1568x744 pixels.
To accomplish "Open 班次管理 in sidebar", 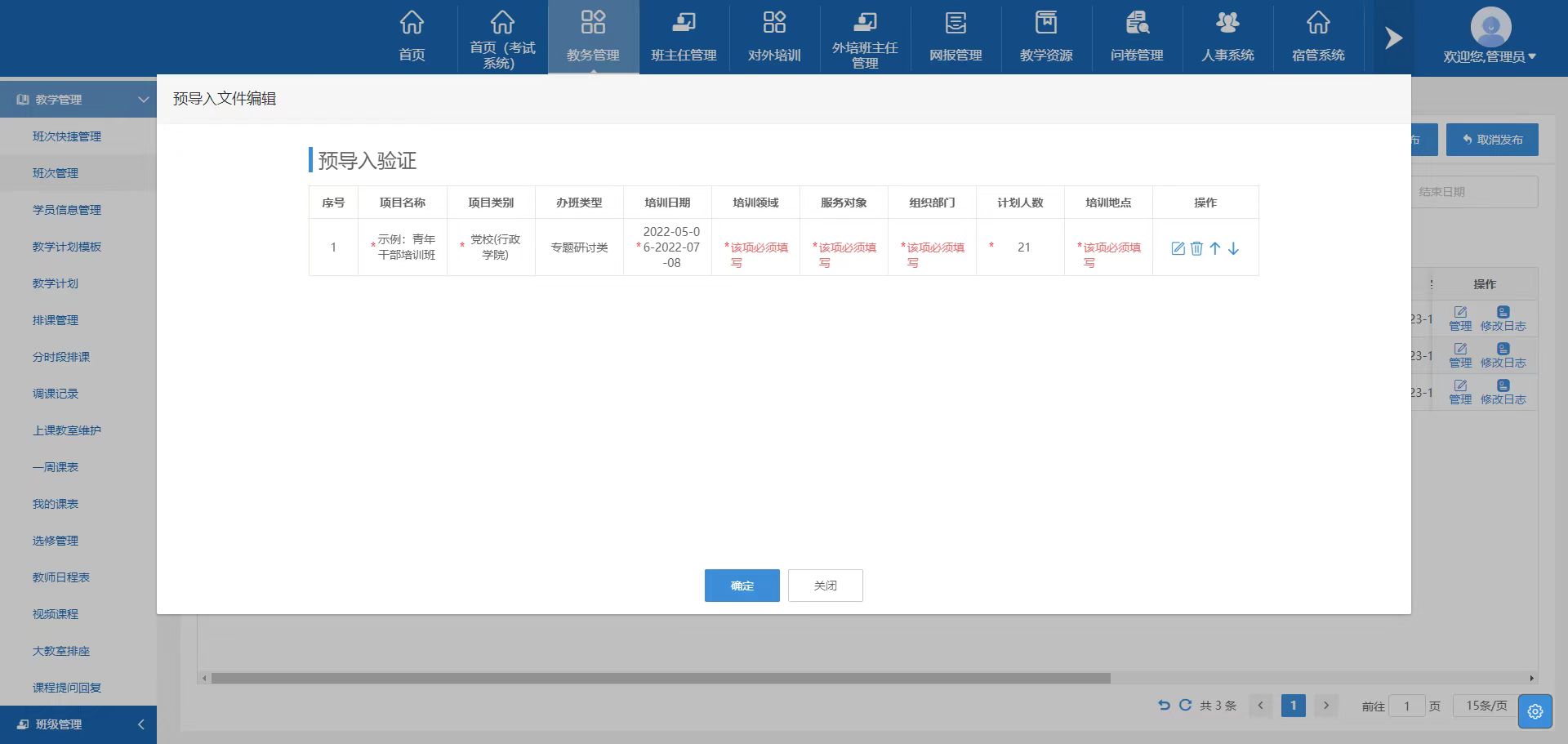I will [56, 173].
